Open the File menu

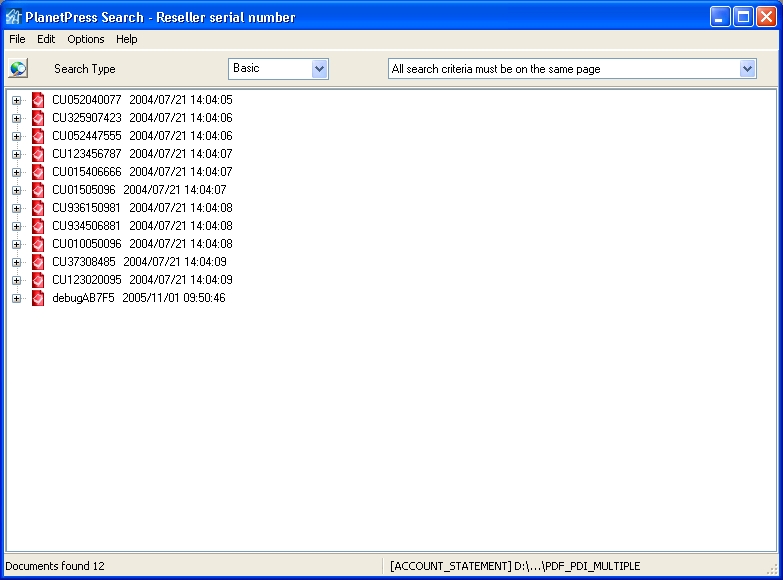[x=17, y=39]
